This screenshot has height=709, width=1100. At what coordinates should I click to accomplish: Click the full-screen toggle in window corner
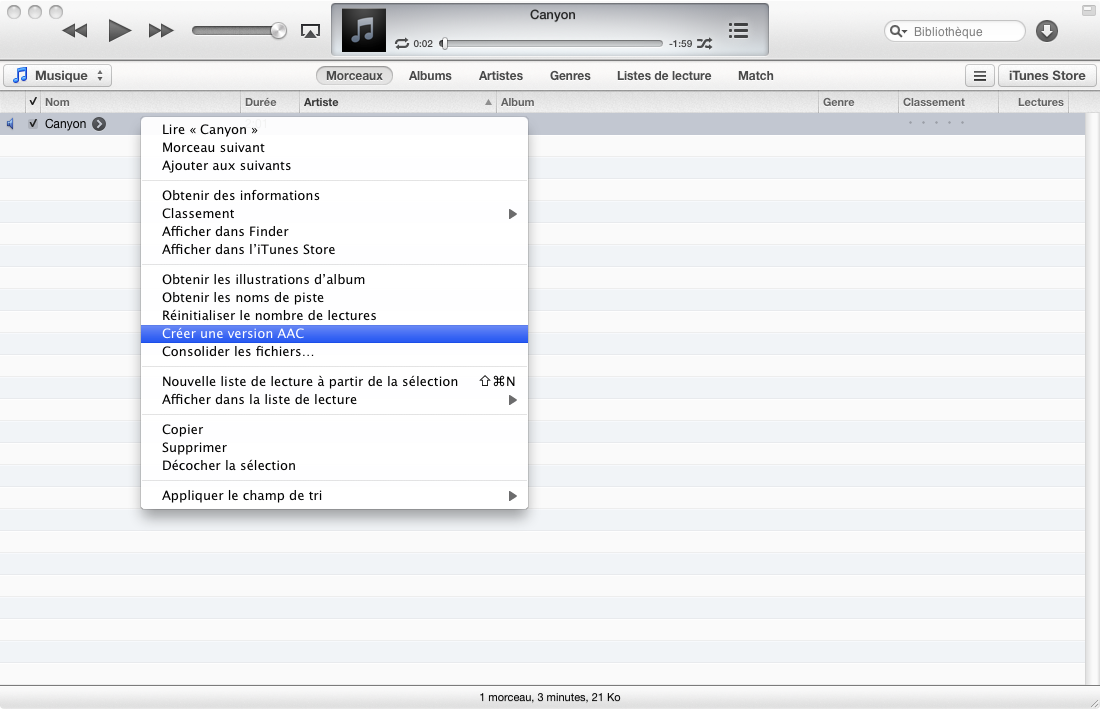tap(1087, 10)
